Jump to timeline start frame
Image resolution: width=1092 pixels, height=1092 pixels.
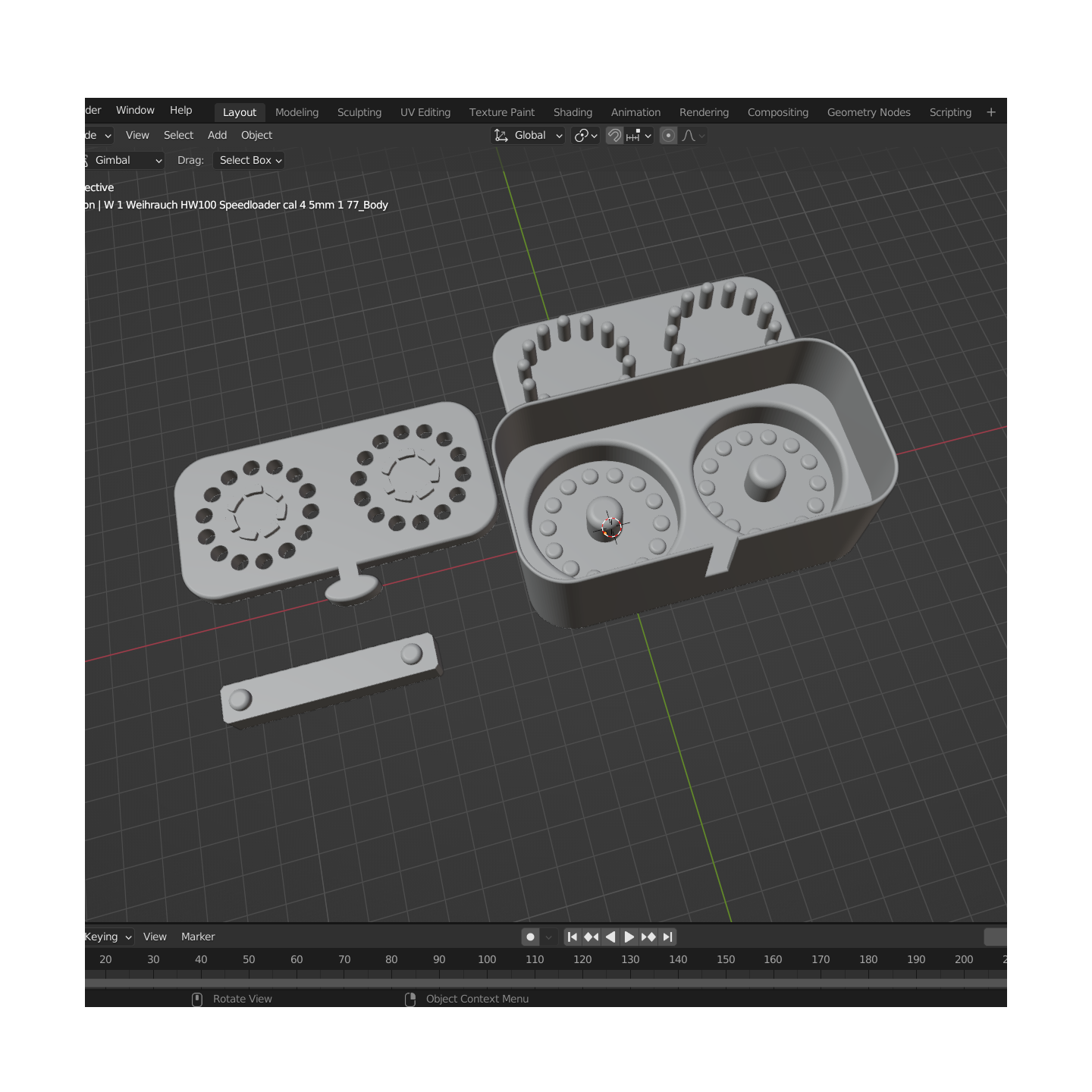(x=573, y=937)
